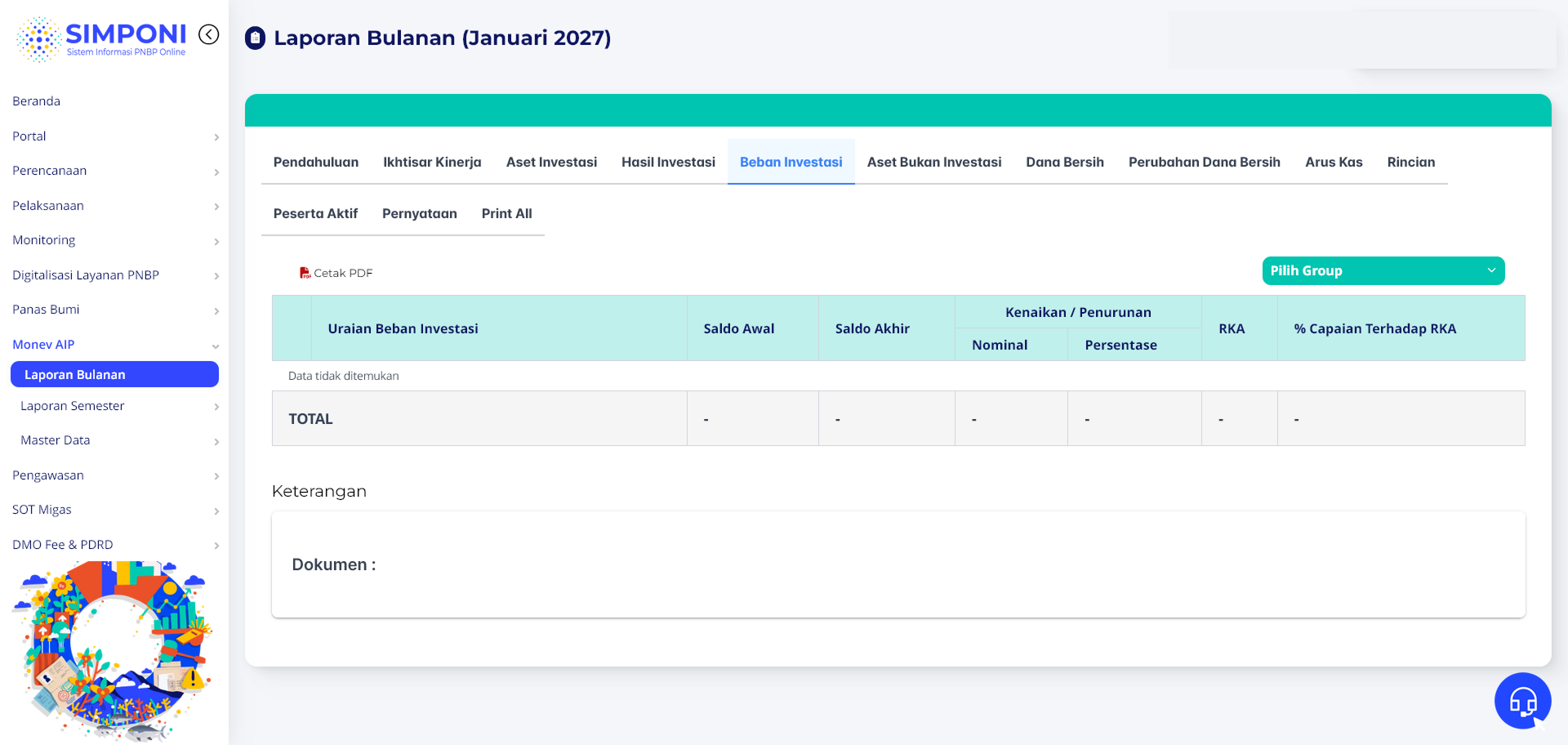Click the Data tidak ditemukan message
The width and height of the screenshot is (1568, 745).
pyautogui.click(x=344, y=376)
